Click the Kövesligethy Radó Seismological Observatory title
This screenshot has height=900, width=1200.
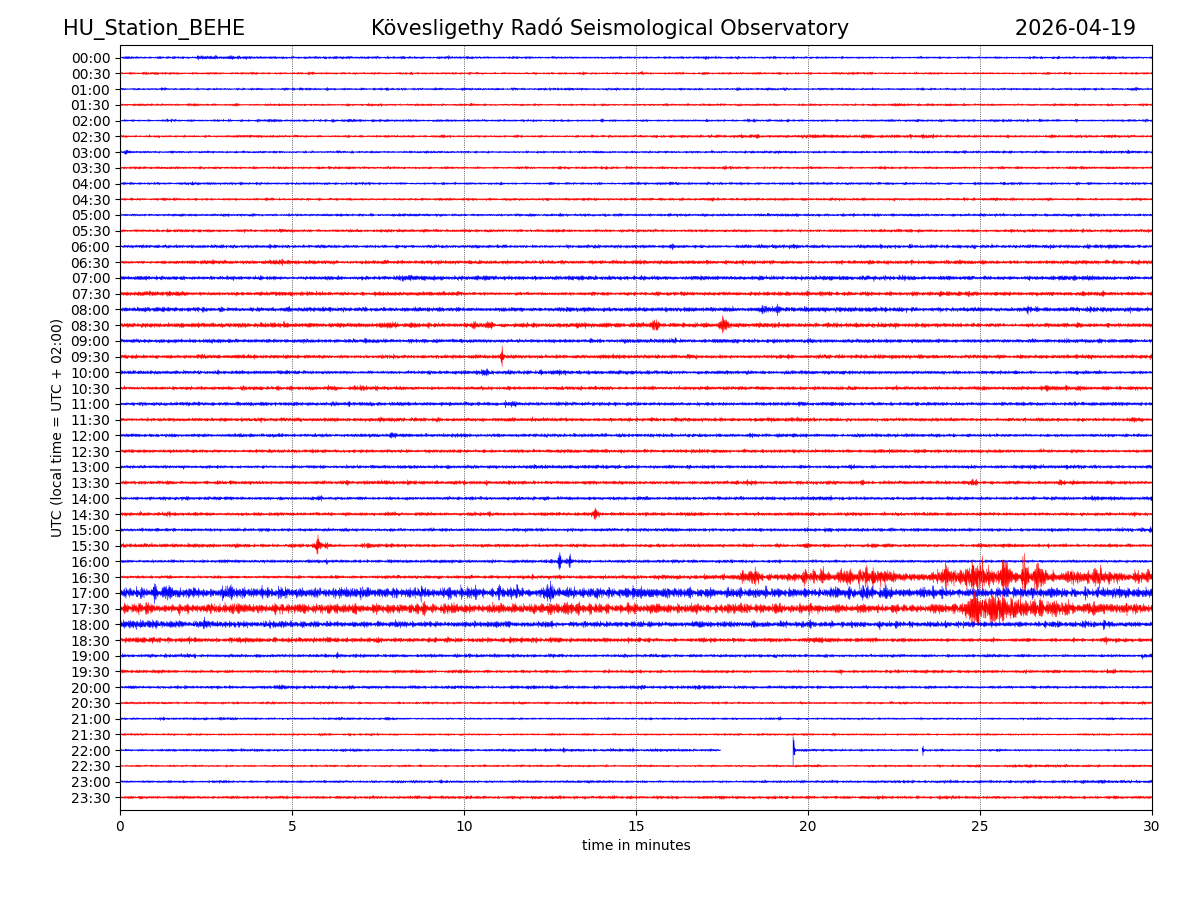click(609, 28)
